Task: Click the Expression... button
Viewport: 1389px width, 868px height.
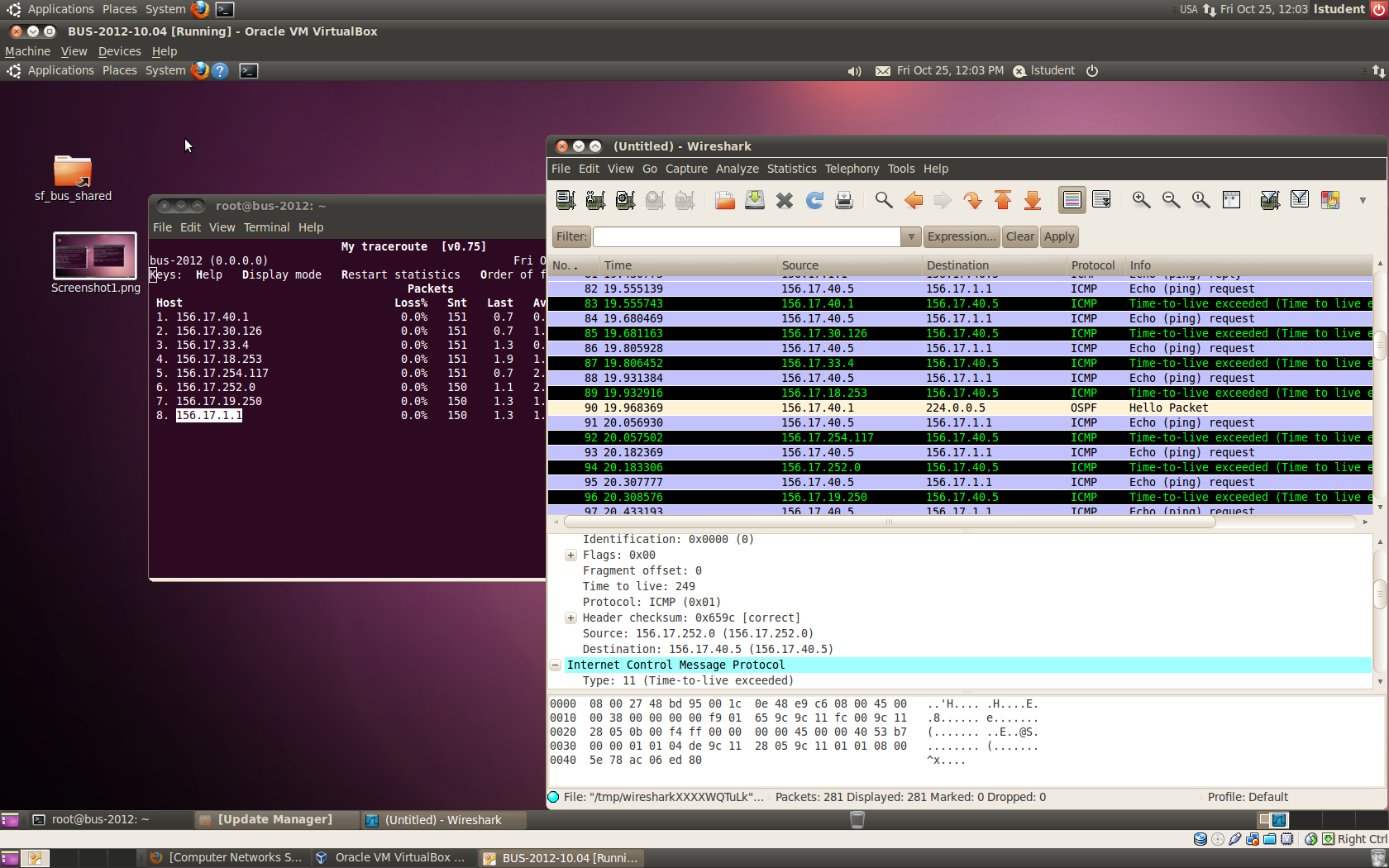Action: pyautogui.click(x=962, y=237)
